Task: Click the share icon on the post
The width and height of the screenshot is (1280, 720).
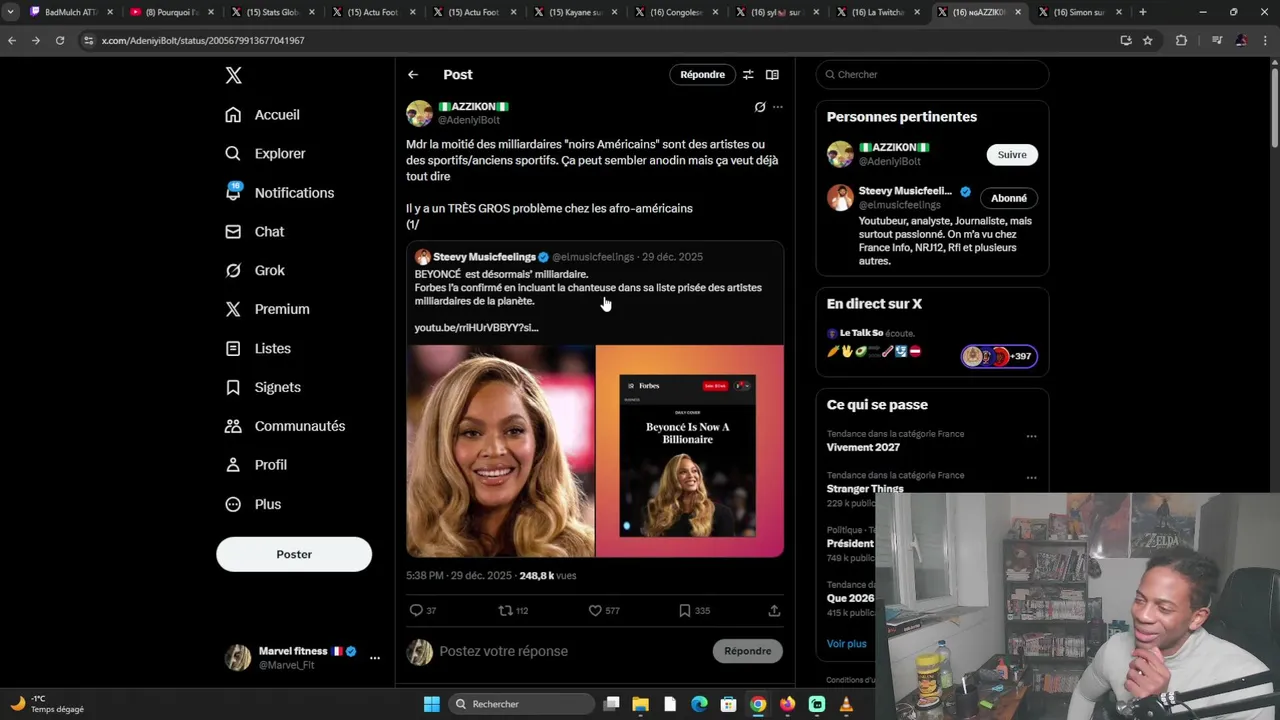Action: pyautogui.click(x=774, y=611)
